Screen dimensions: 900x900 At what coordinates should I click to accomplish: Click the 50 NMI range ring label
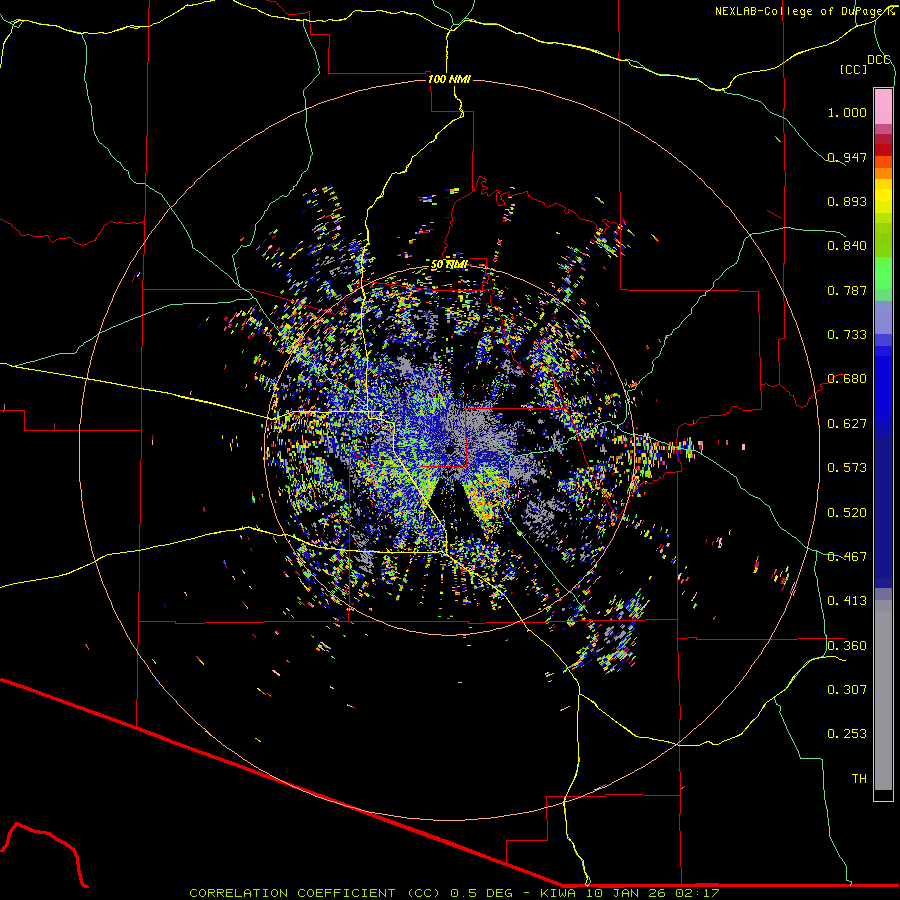(x=449, y=265)
